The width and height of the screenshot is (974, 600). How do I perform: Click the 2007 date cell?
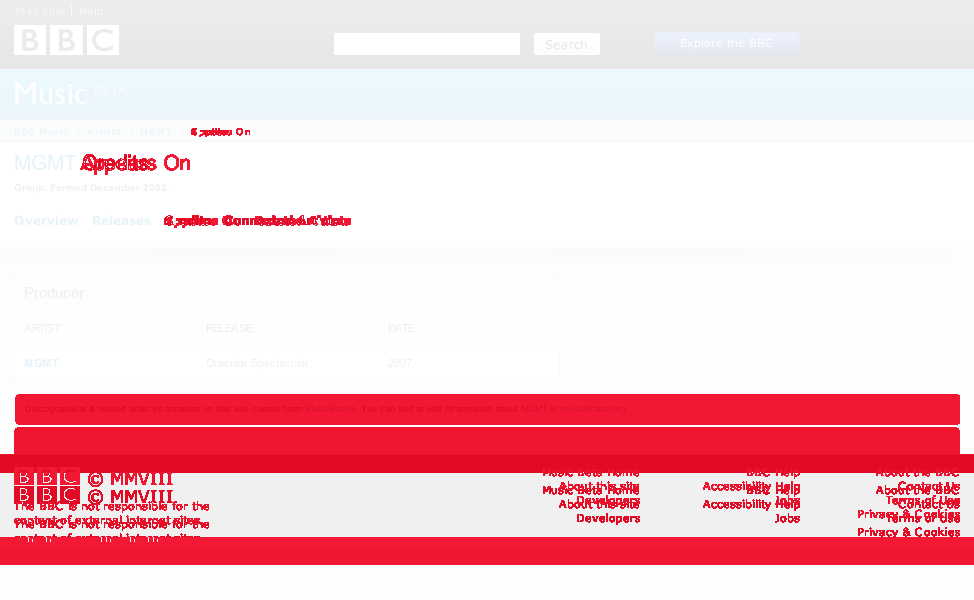coord(399,363)
